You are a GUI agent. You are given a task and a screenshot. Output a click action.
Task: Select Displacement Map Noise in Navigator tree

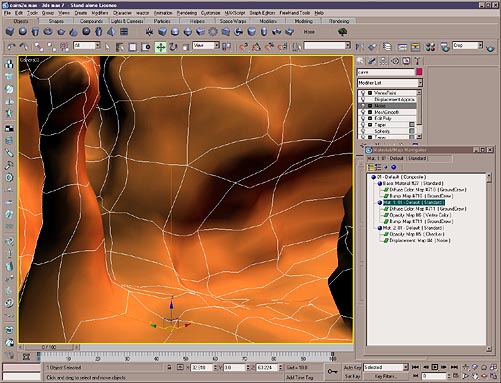(x=420, y=240)
